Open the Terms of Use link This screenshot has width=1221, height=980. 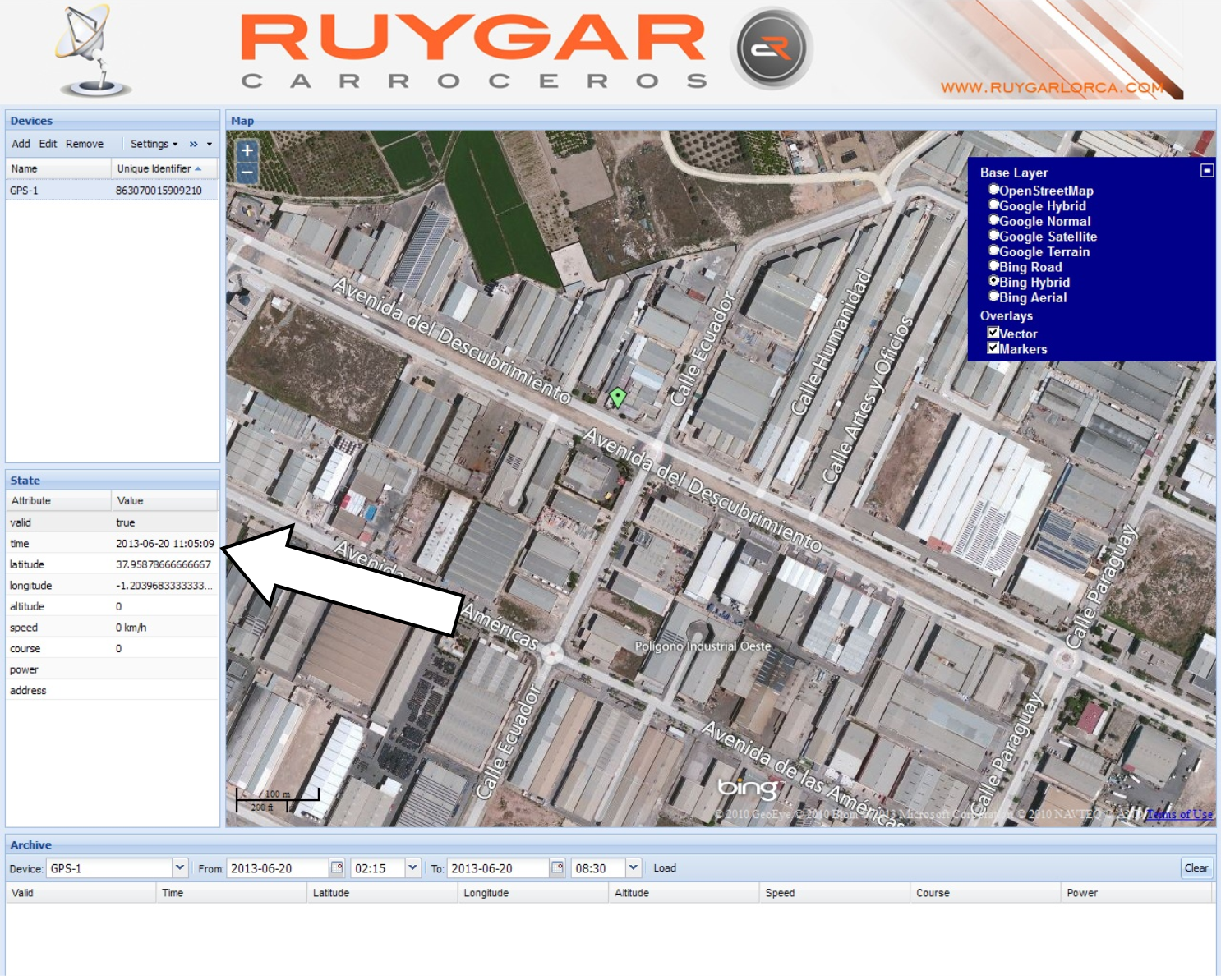click(x=1179, y=814)
